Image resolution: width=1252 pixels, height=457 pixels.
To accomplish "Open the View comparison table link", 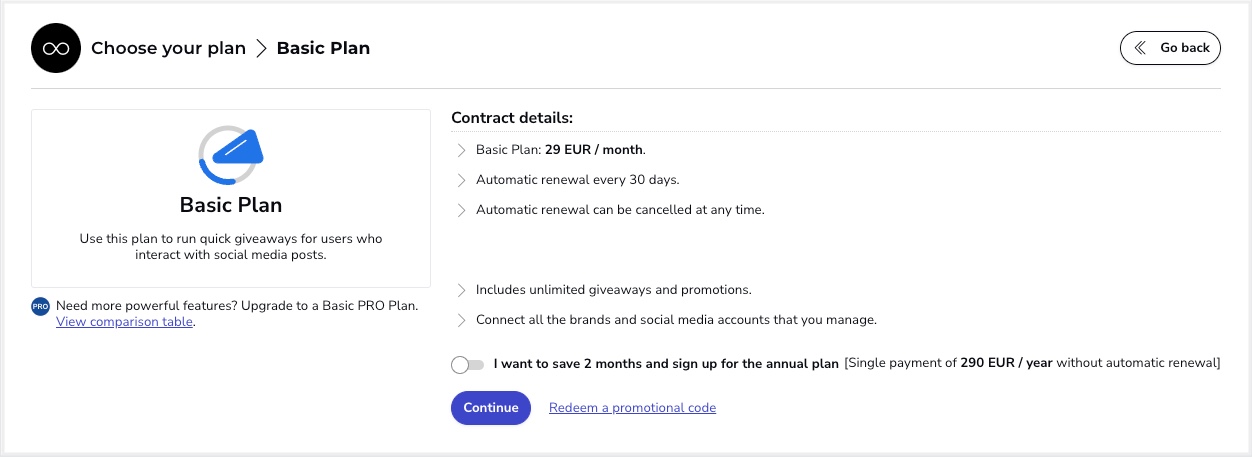I will coord(125,322).
